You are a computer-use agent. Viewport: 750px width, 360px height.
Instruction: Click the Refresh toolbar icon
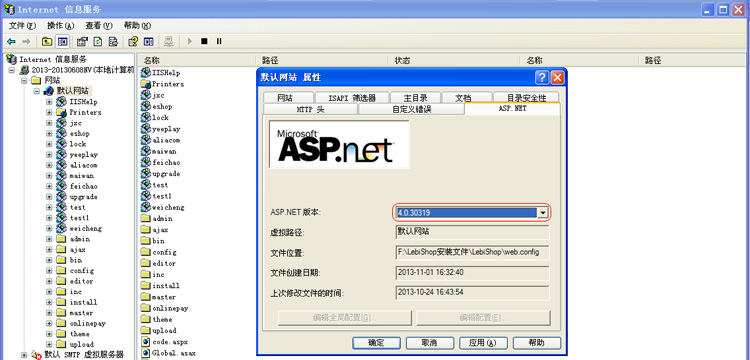pyautogui.click(x=98, y=42)
